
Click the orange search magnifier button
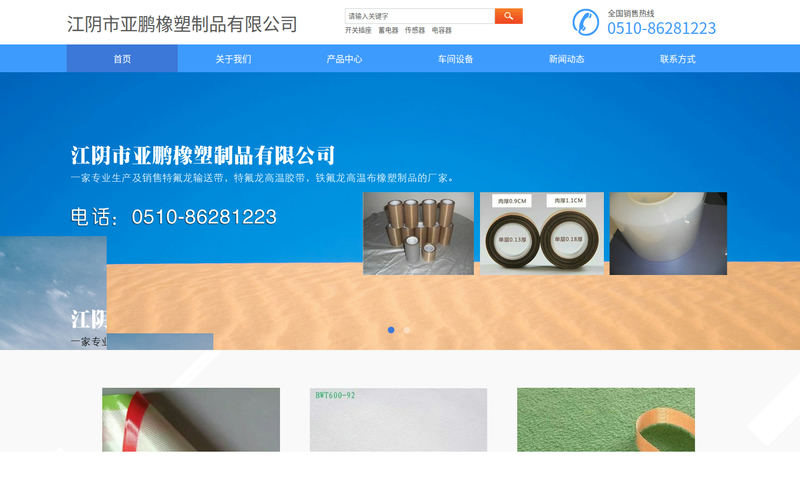508,16
